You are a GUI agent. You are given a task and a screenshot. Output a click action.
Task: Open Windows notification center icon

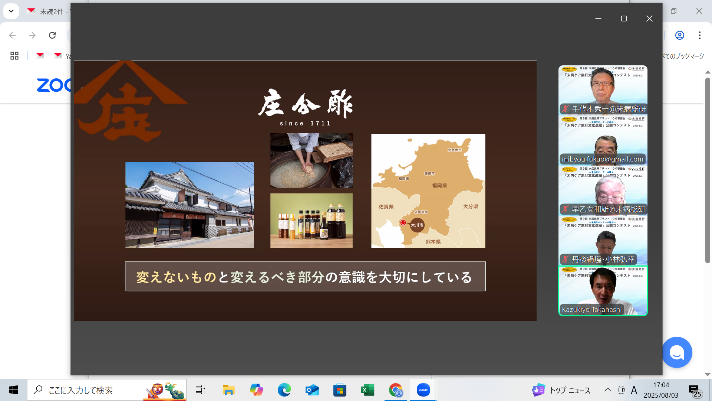(x=694, y=390)
